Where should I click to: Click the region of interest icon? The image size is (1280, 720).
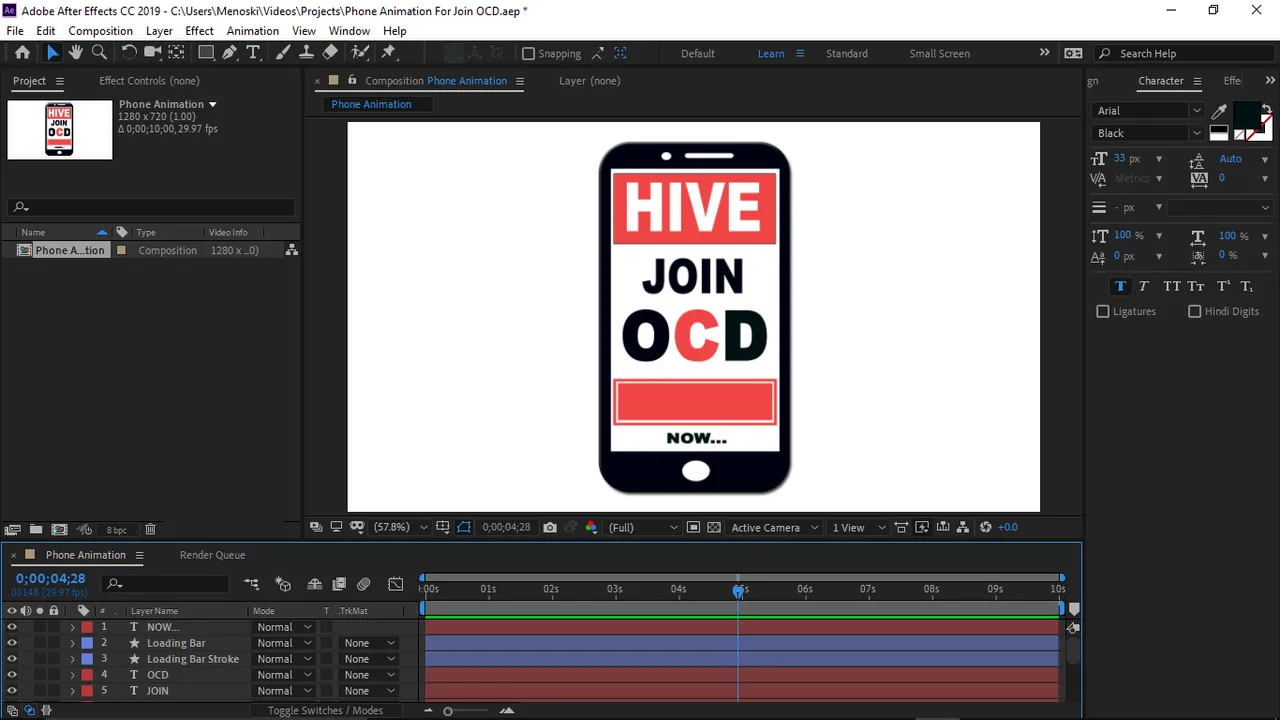coord(693,527)
